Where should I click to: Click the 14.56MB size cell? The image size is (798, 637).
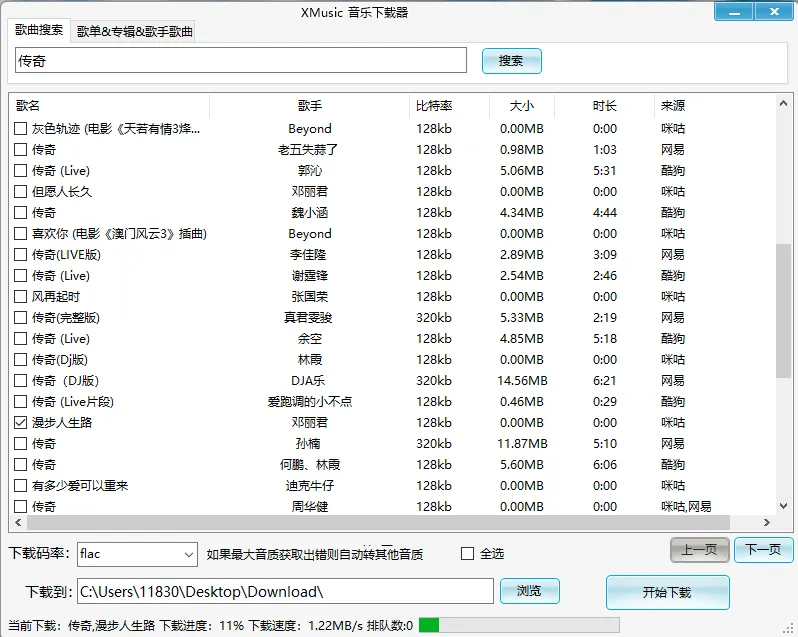click(x=522, y=381)
